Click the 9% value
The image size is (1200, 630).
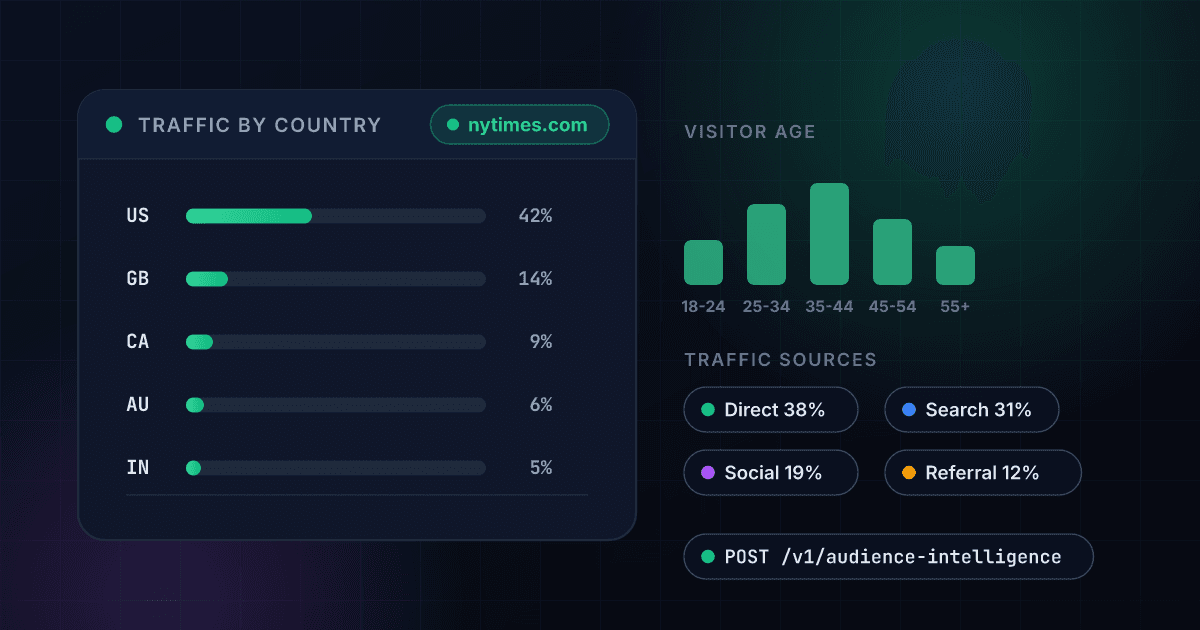point(541,342)
